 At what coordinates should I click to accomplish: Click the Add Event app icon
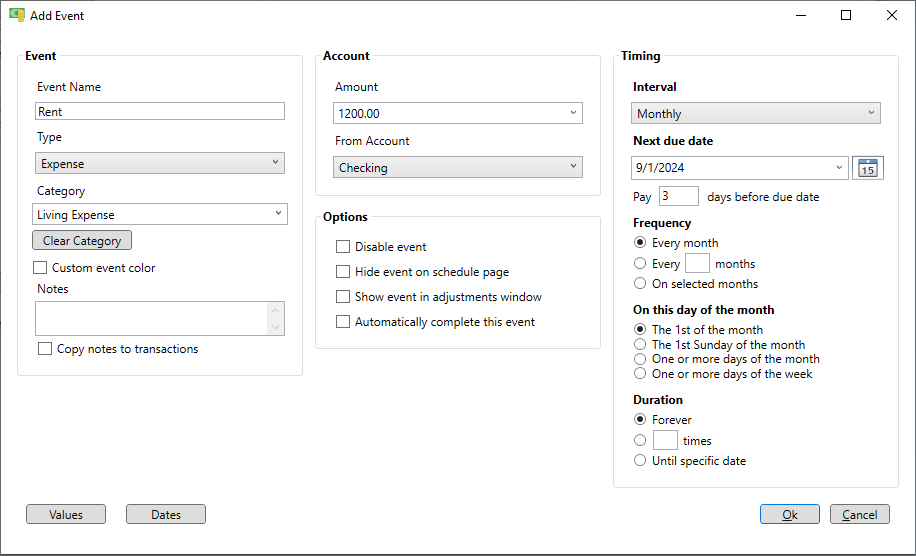(x=17, y=15)
